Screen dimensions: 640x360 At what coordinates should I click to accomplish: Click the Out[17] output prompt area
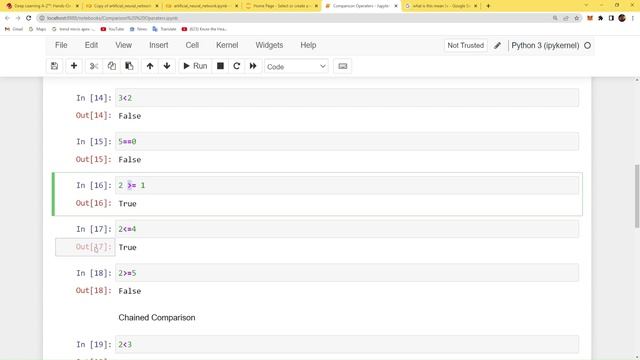click(x=85, y=247)
